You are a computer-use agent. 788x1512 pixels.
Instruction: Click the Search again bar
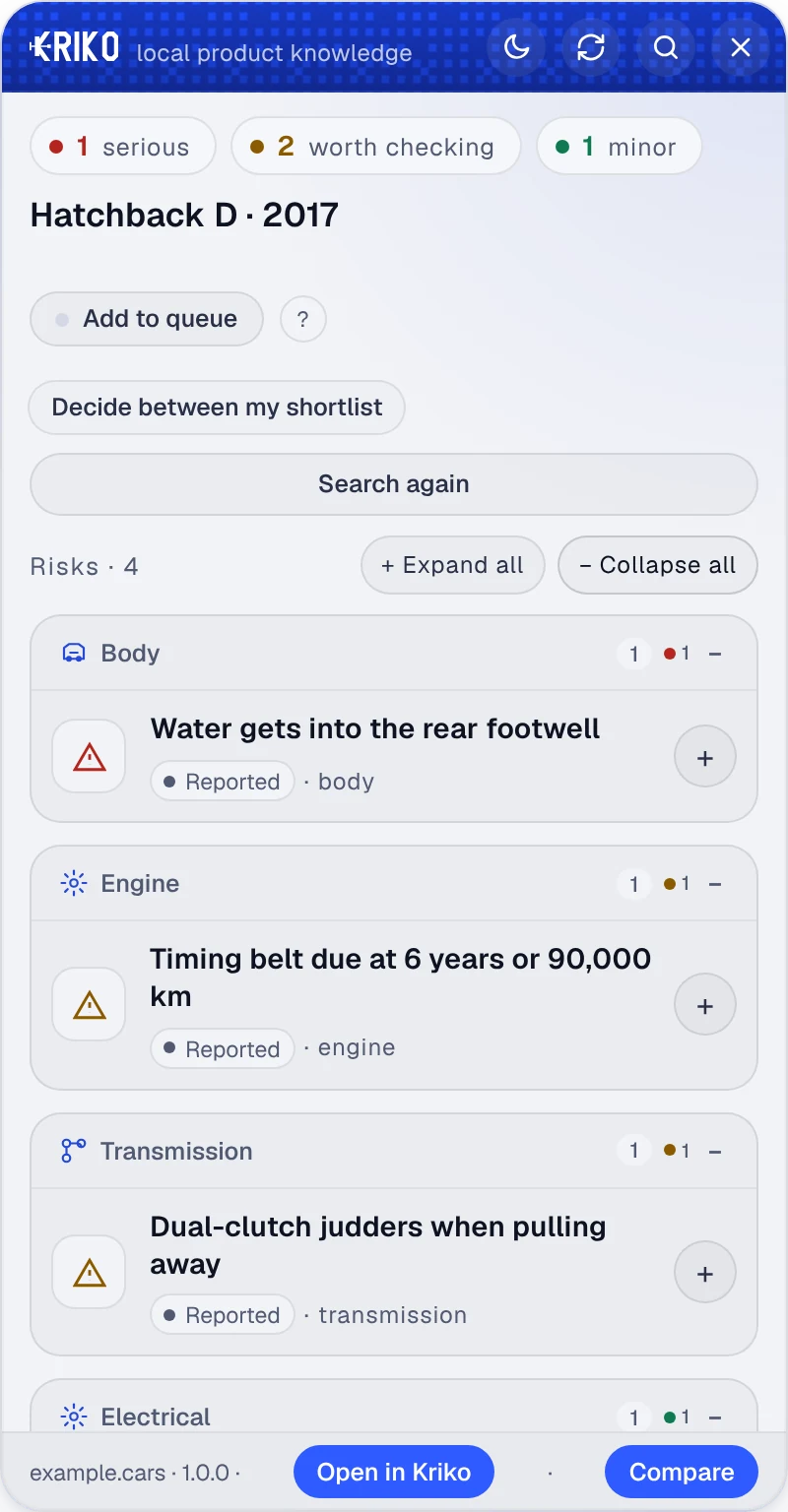coord(394,484)
